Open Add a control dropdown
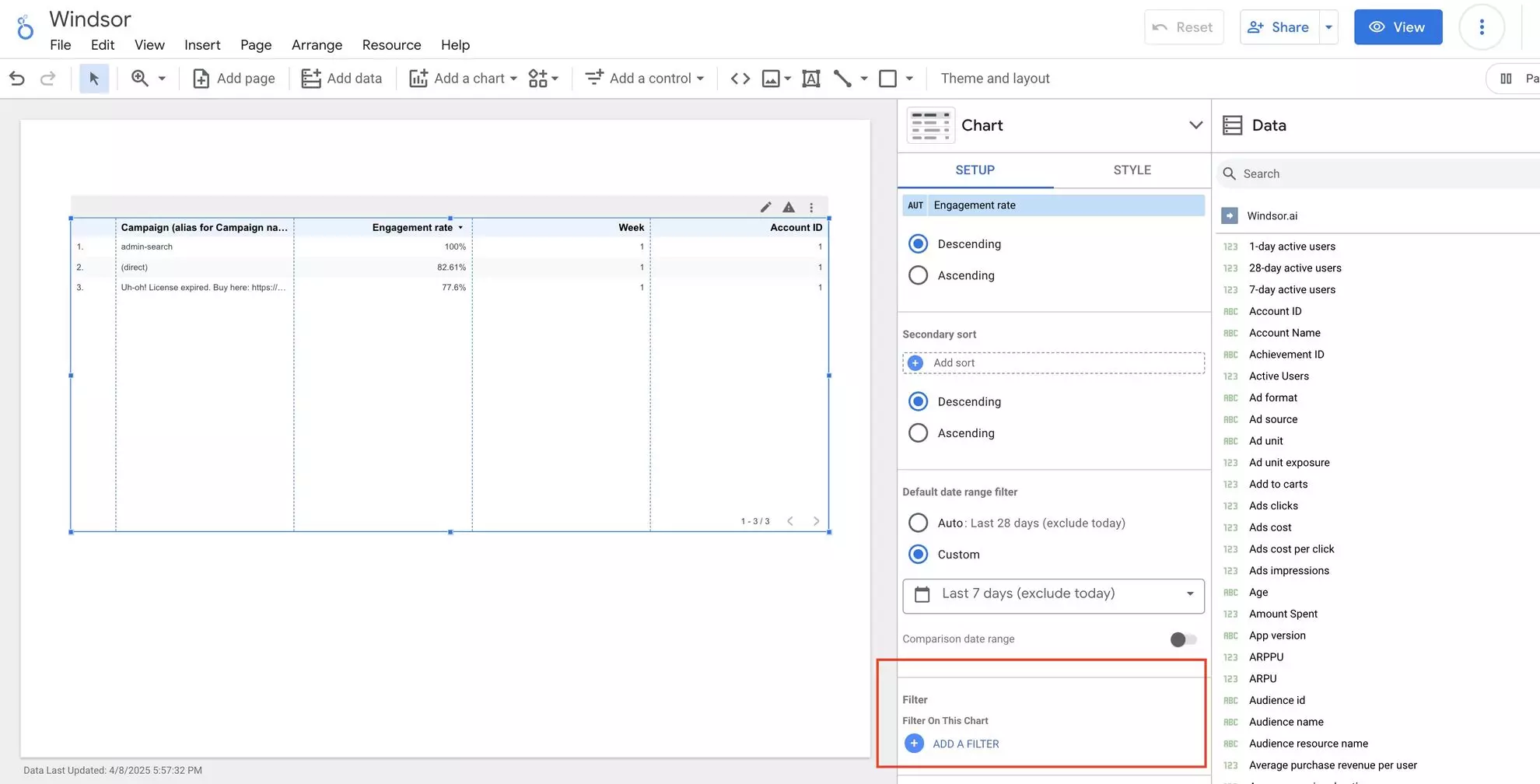This screenshot has height=784, width=1540. pos(645,79)
